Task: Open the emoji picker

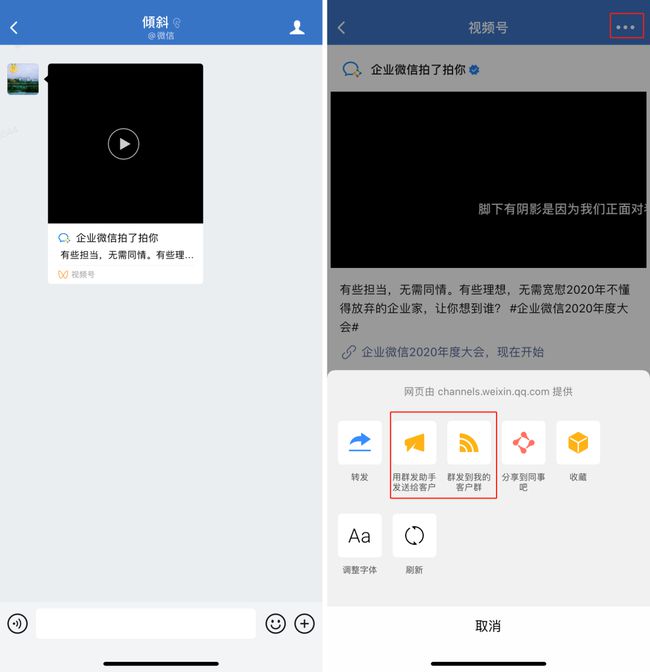Action: (x=276, y=624)
